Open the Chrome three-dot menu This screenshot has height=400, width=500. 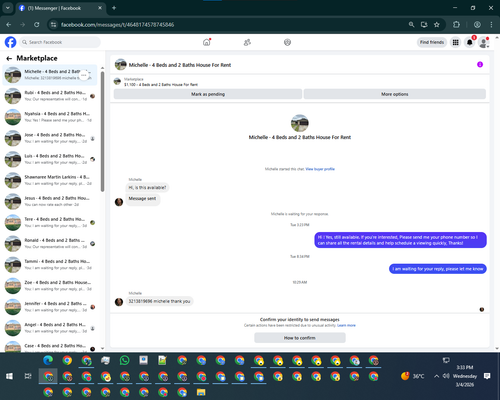coord(491,25)
